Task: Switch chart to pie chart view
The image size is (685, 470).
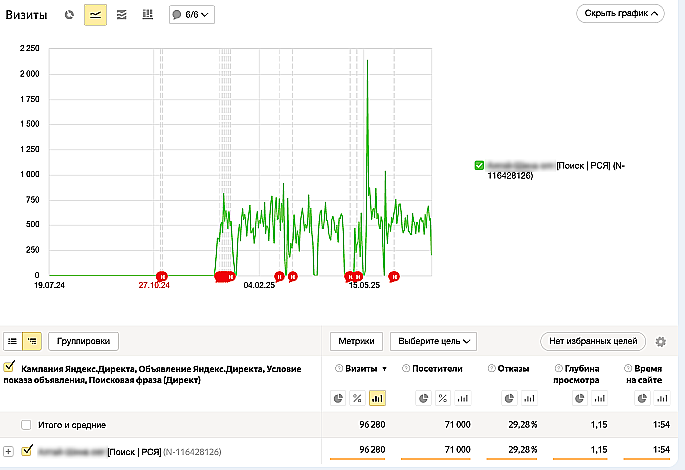Action: point(69,14)
